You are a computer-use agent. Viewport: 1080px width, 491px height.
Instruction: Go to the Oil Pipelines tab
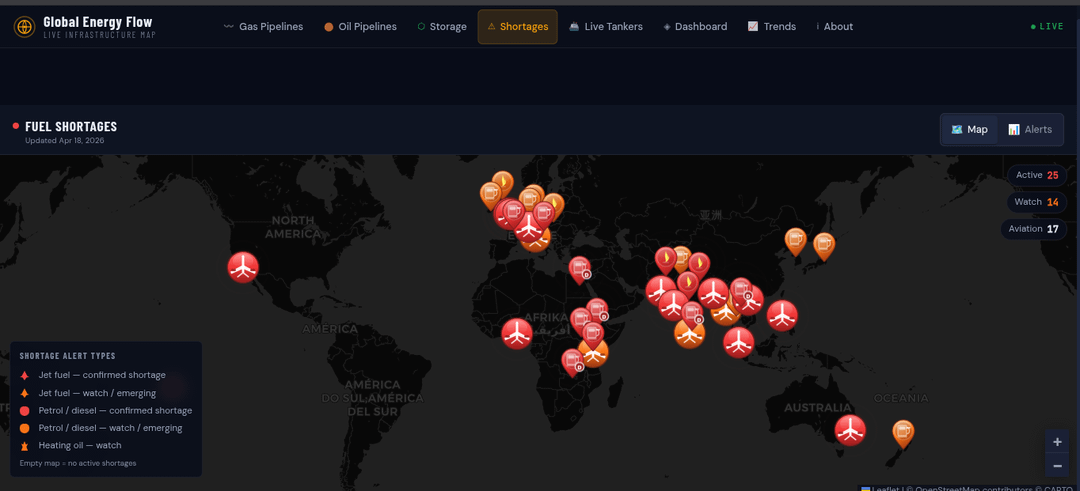coord(360,27)
